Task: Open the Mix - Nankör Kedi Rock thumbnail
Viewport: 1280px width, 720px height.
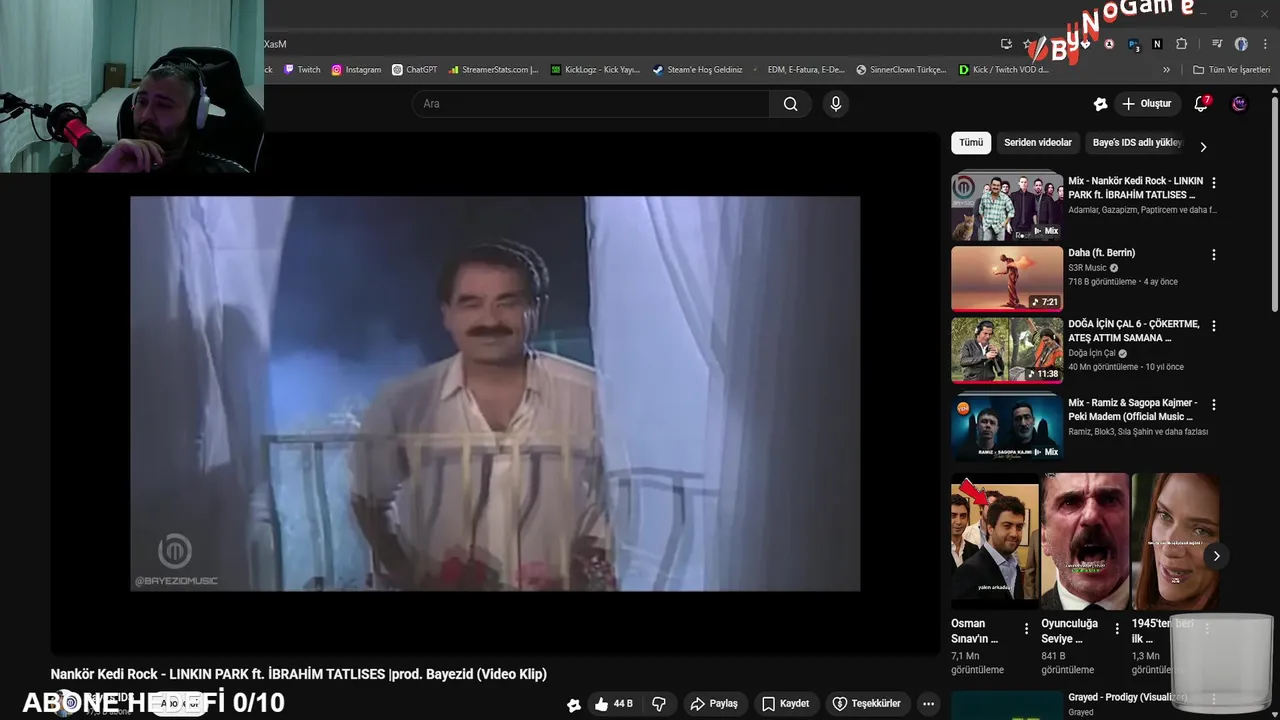Action: pos(1007,206)
